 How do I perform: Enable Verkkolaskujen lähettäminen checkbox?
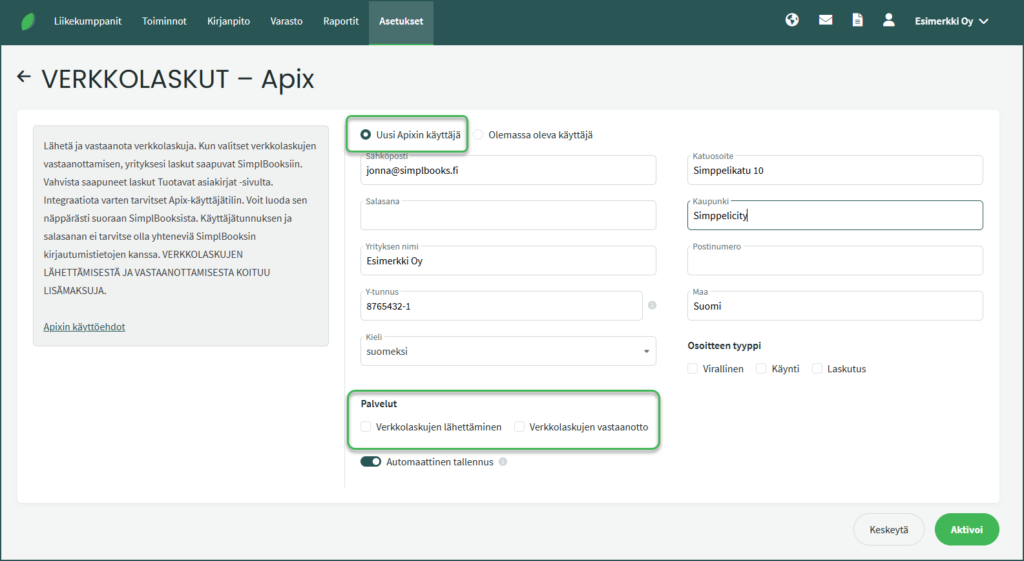pos(367,427)
